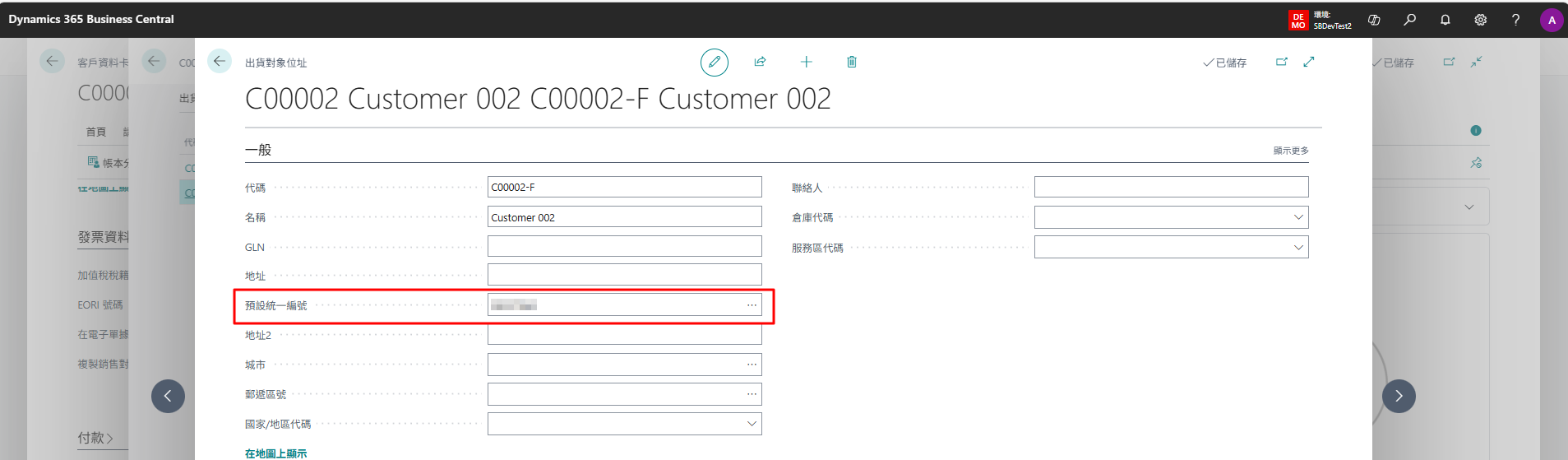Click EORI 號碼 label in background page
Viewport: 1568px width, 460px height.
coord(100,304)
